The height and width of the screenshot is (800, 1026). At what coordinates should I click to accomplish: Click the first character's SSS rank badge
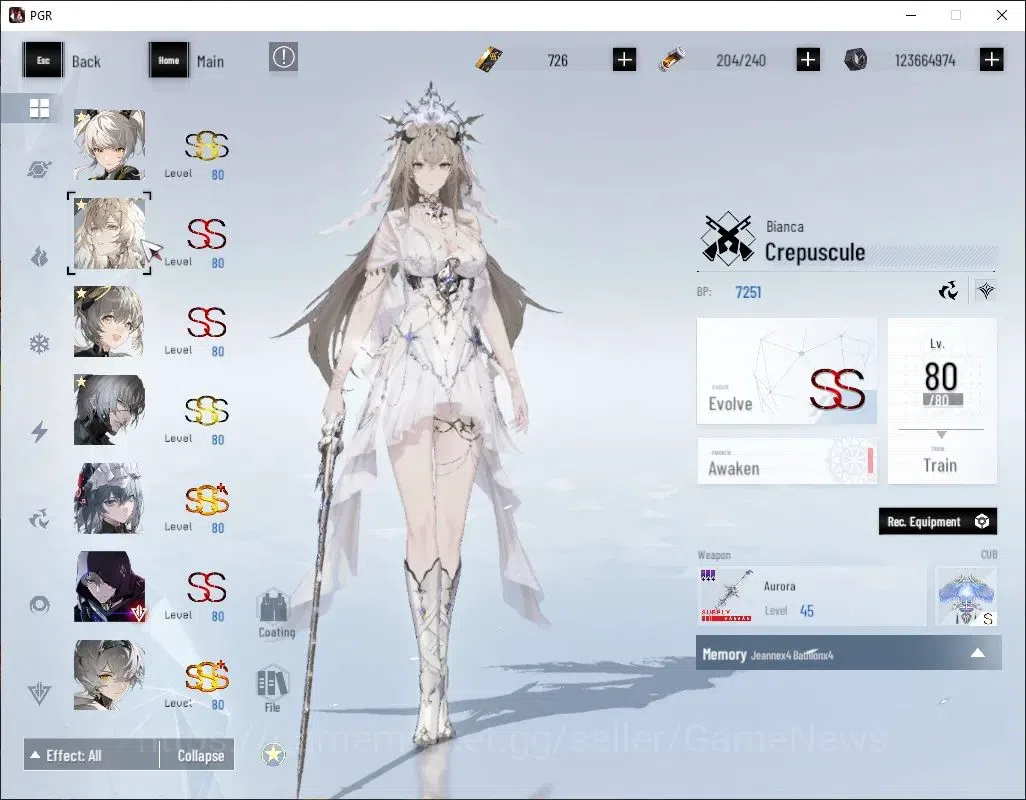pos(206,145)
